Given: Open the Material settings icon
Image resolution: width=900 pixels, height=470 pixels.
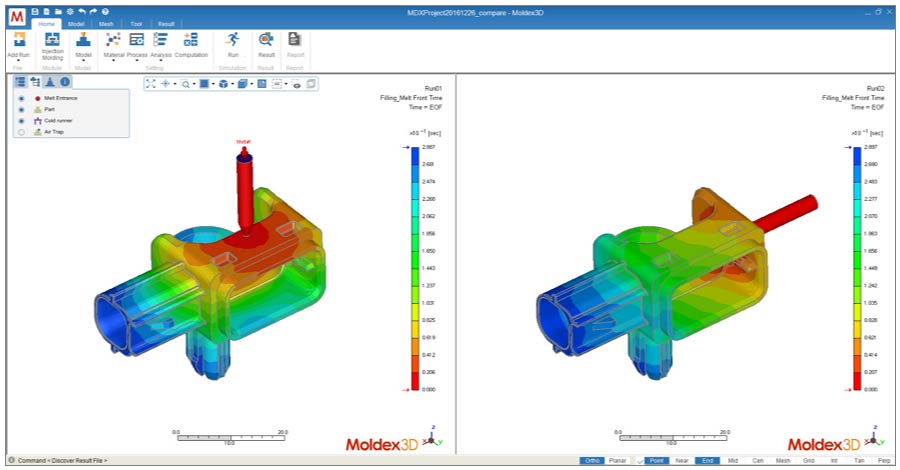Looking at the screenshot, I should (113, 39).
